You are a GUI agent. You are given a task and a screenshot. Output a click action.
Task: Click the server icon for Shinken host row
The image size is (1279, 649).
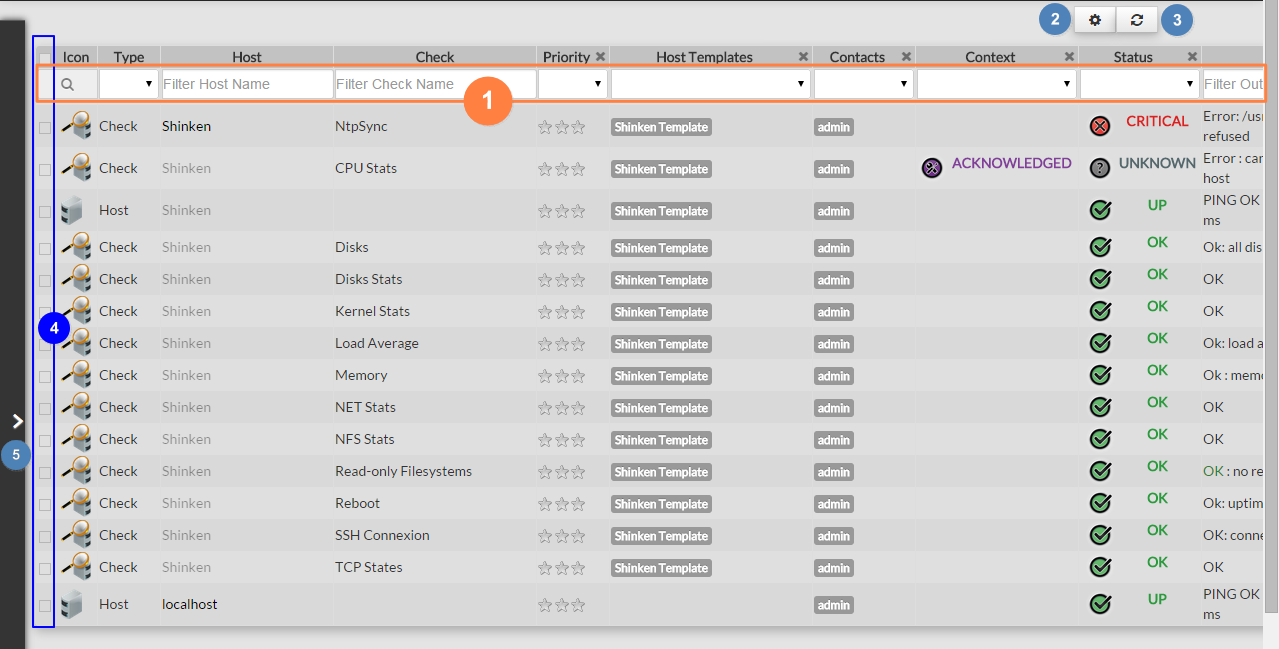click(71, 210)
